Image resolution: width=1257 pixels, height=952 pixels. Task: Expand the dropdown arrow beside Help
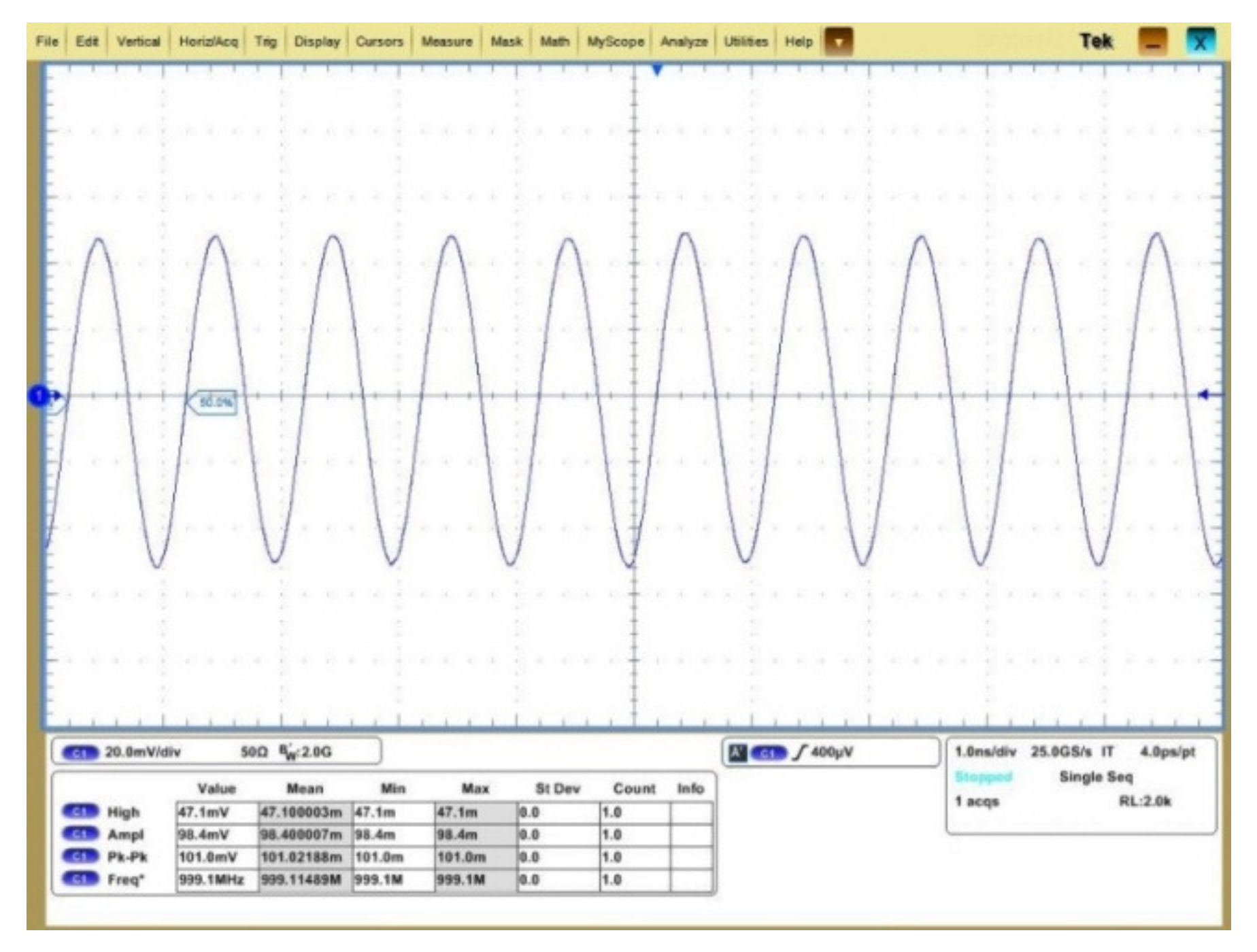pos(838,41)
